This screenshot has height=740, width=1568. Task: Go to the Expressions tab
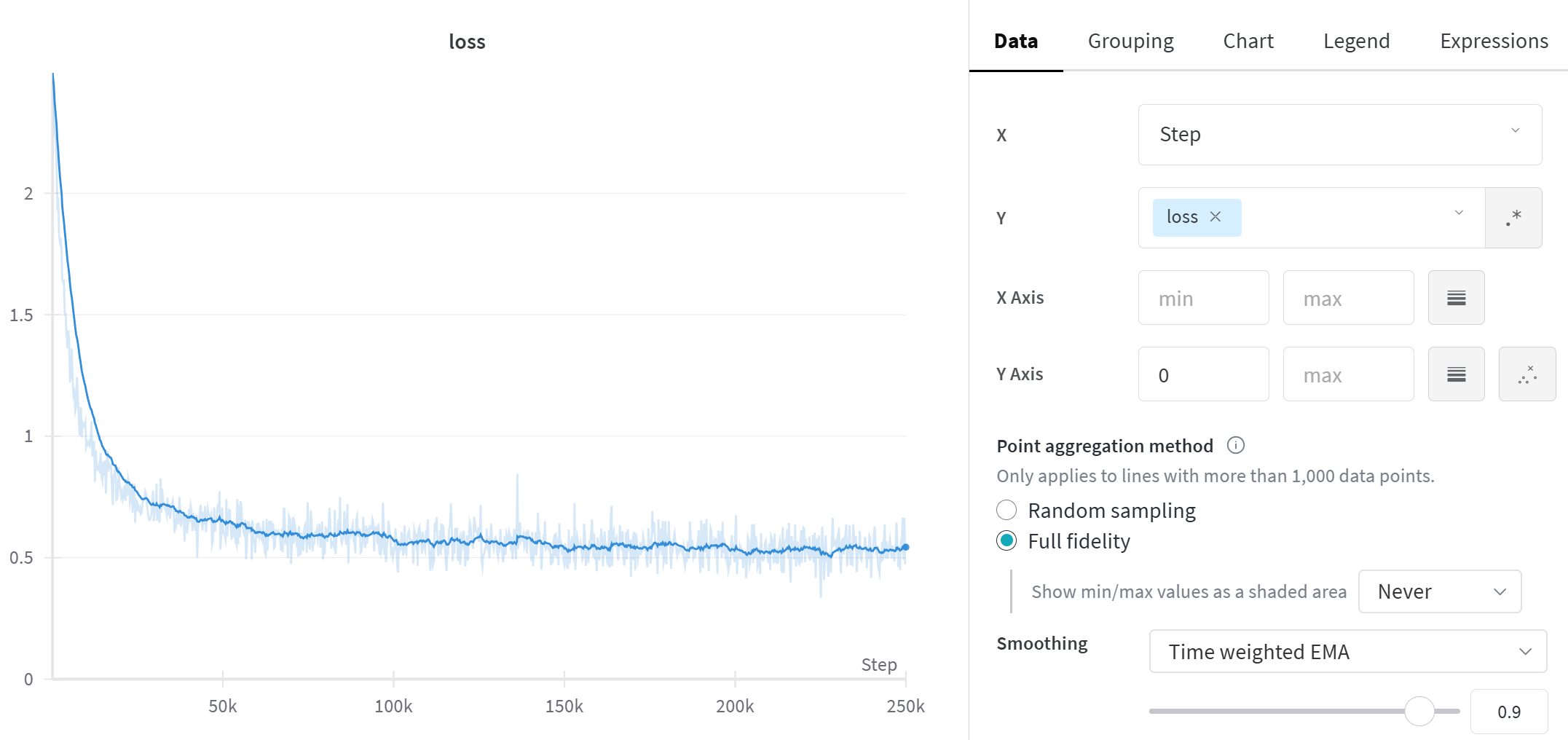click(1494, 42)
